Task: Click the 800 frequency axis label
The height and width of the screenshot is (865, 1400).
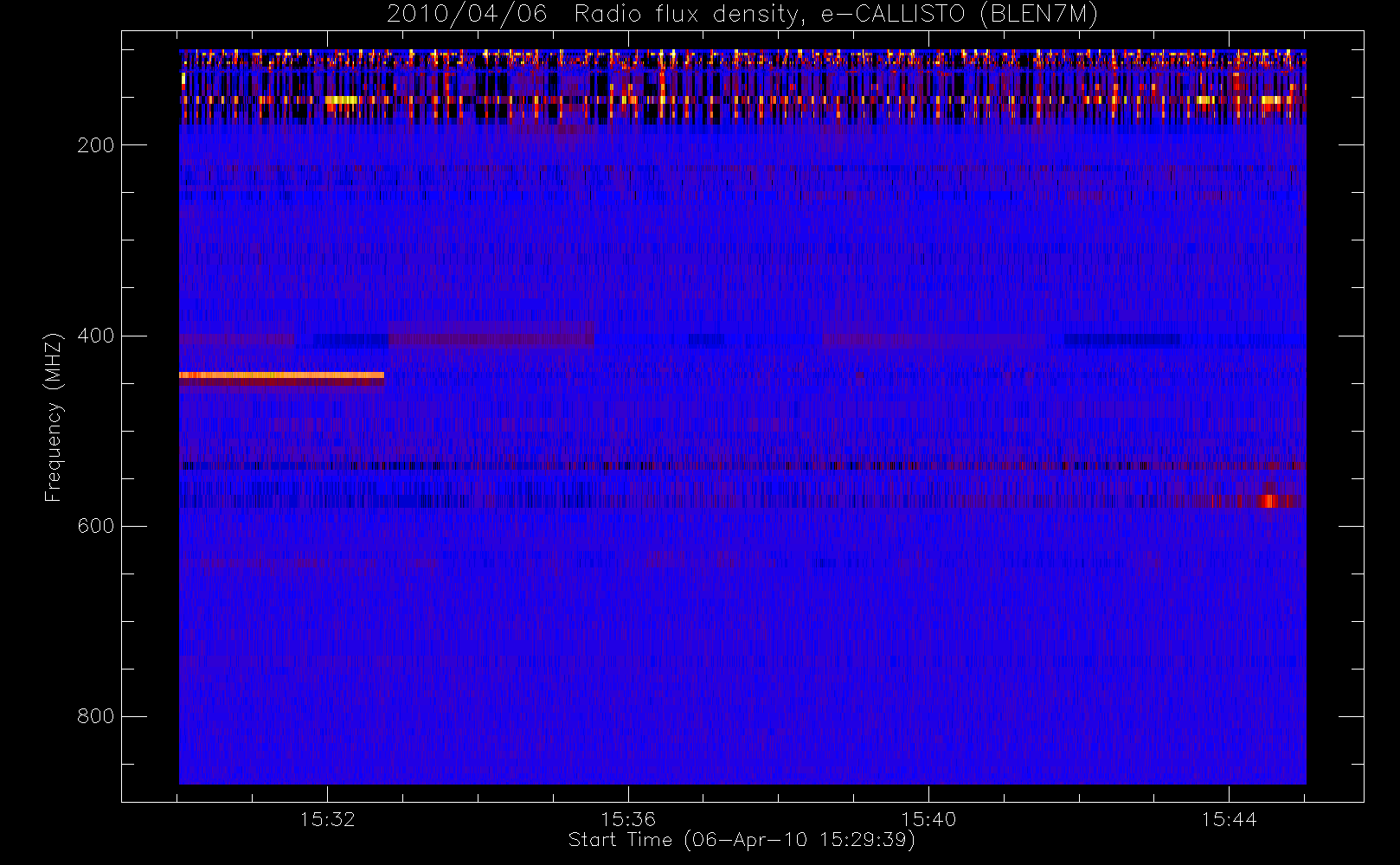Action: 96,716
